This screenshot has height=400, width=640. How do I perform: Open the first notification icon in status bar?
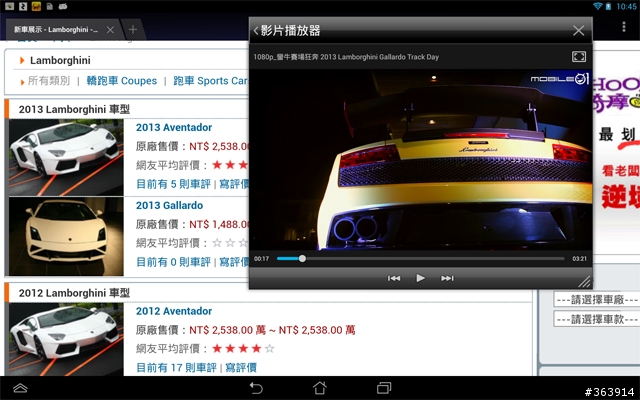[x=9, y=6]
